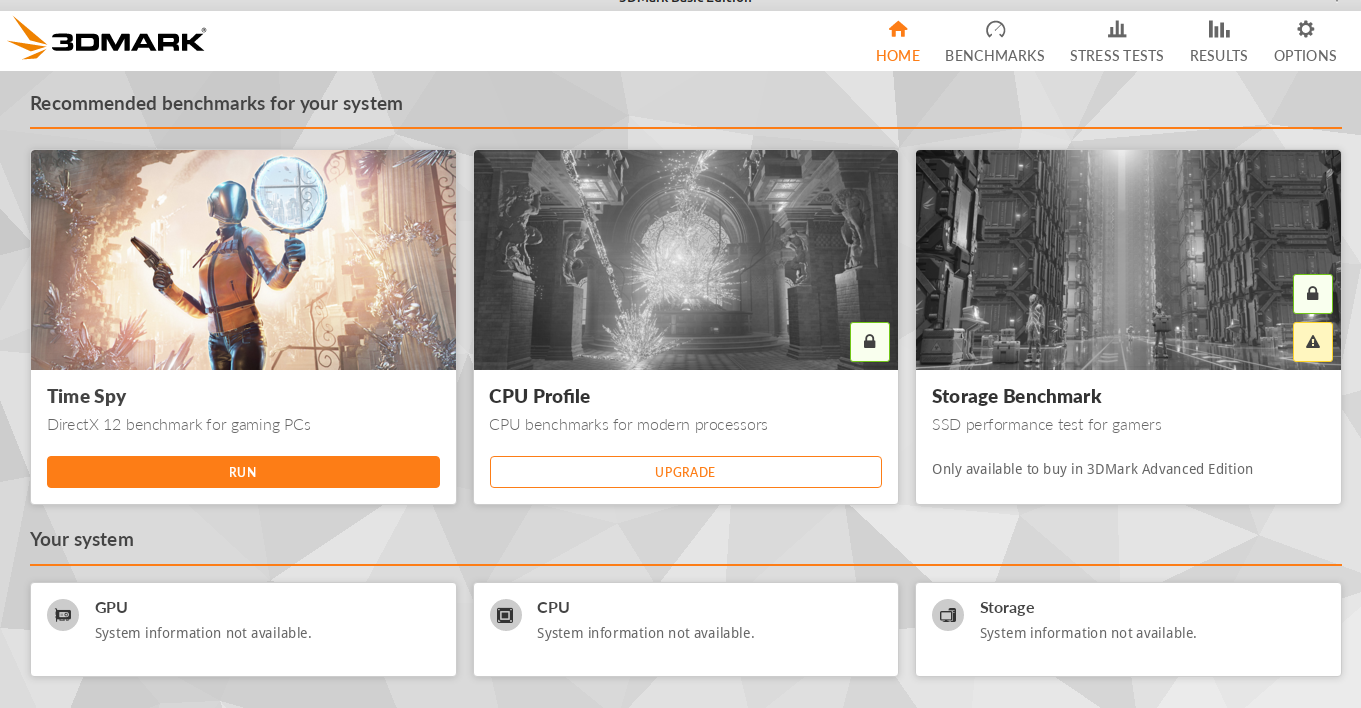Click the Options gear icon
This screenshot has width=1361, height=708.
1305,29
